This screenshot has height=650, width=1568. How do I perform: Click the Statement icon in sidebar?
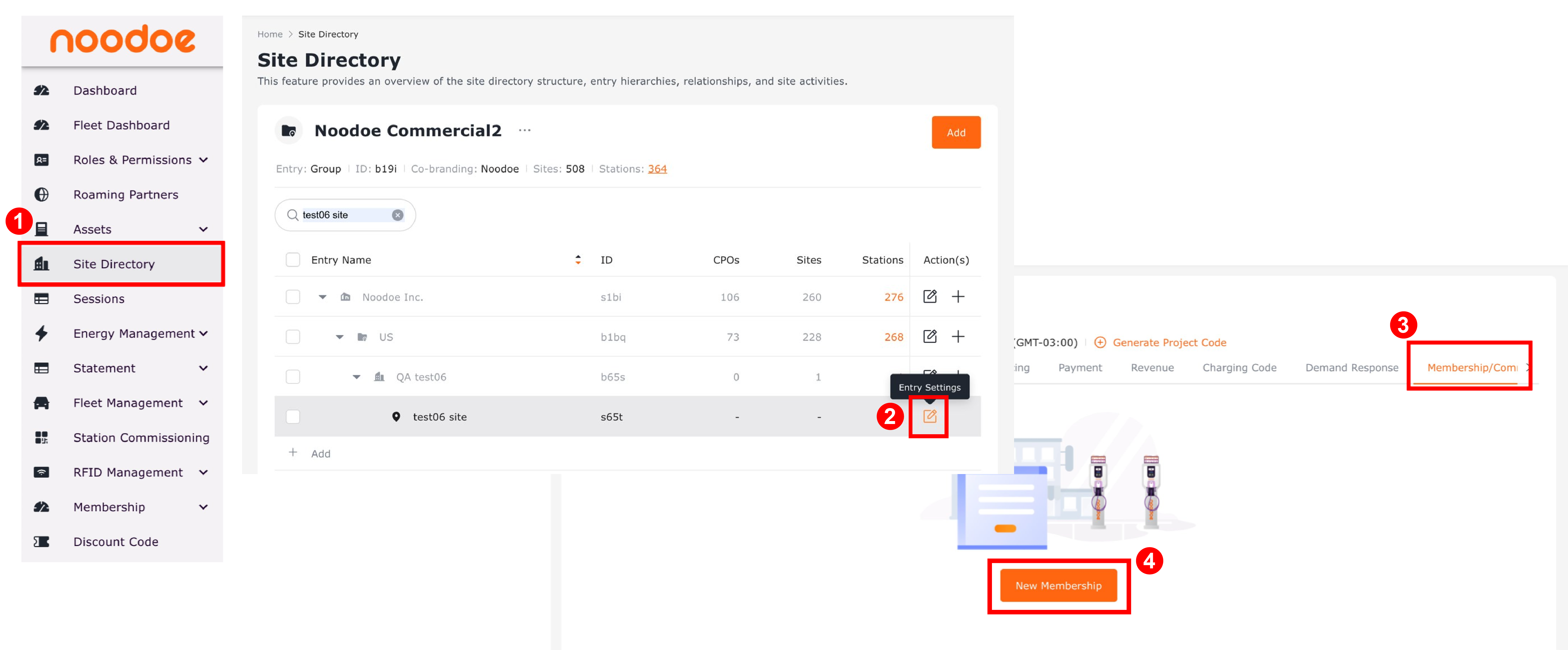(42, 368)
